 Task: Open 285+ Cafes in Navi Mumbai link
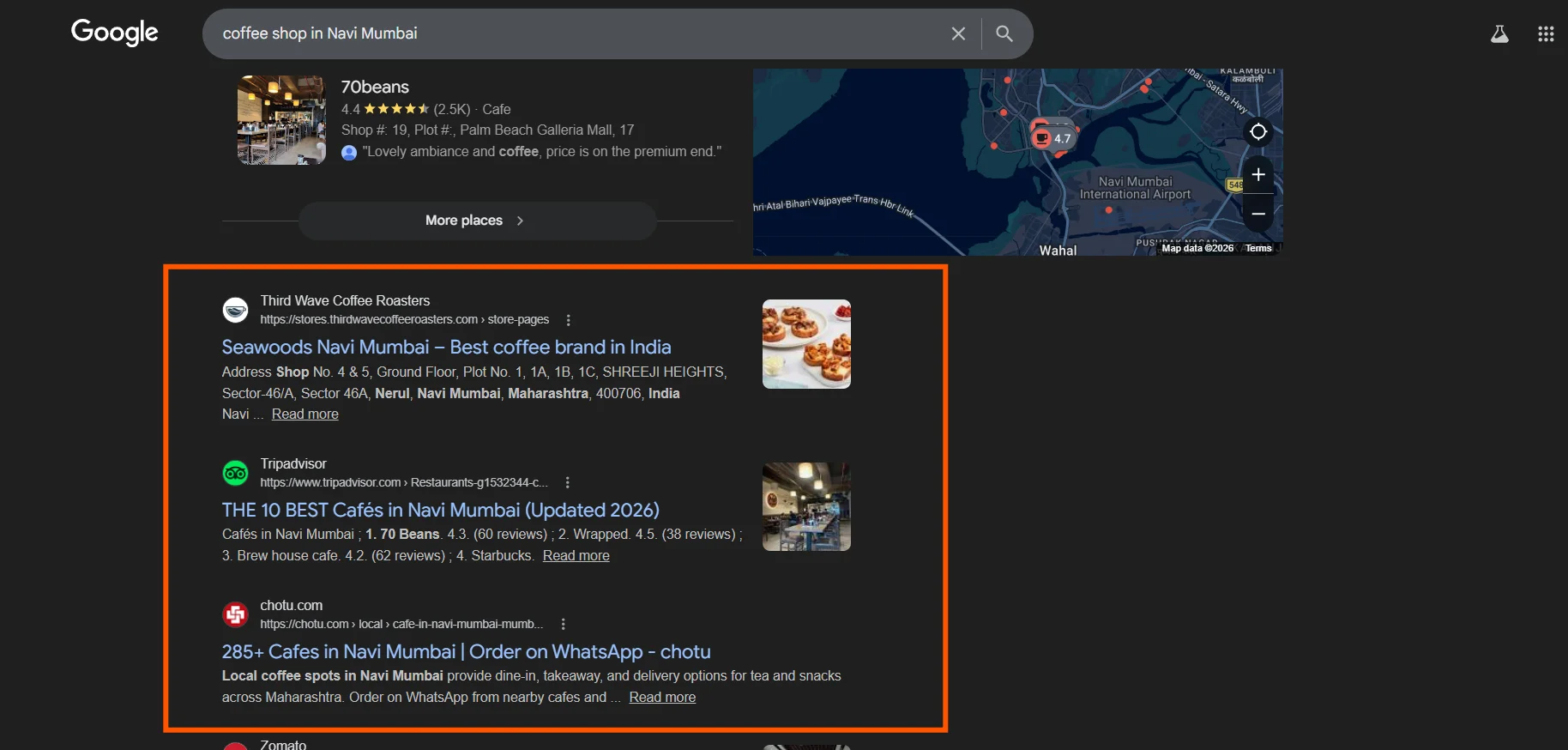466,651
